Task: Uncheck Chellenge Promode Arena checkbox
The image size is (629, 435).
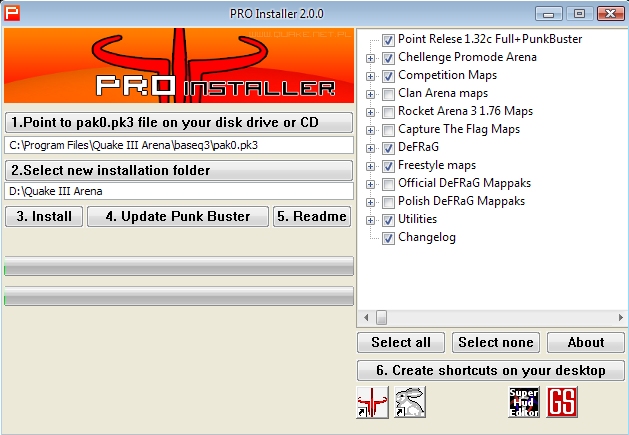Action: click(388, 58)
